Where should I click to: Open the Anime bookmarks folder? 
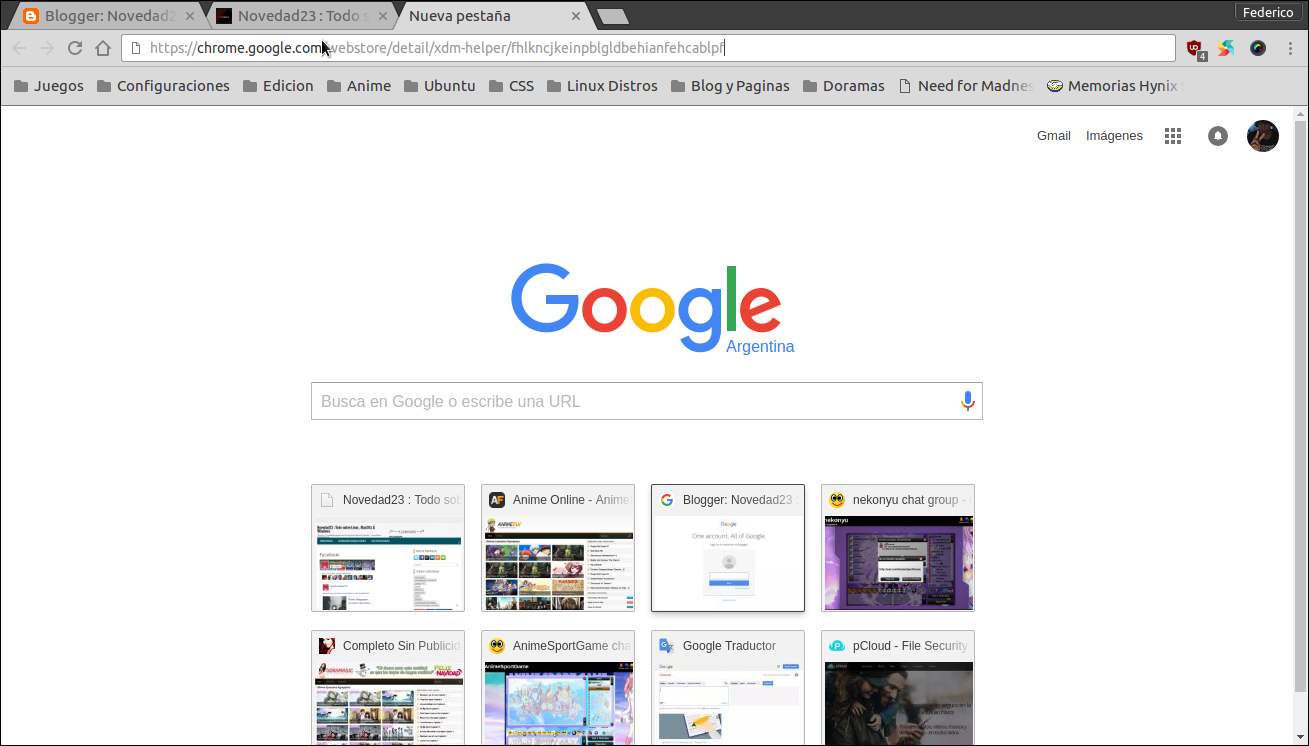(358, 86)
